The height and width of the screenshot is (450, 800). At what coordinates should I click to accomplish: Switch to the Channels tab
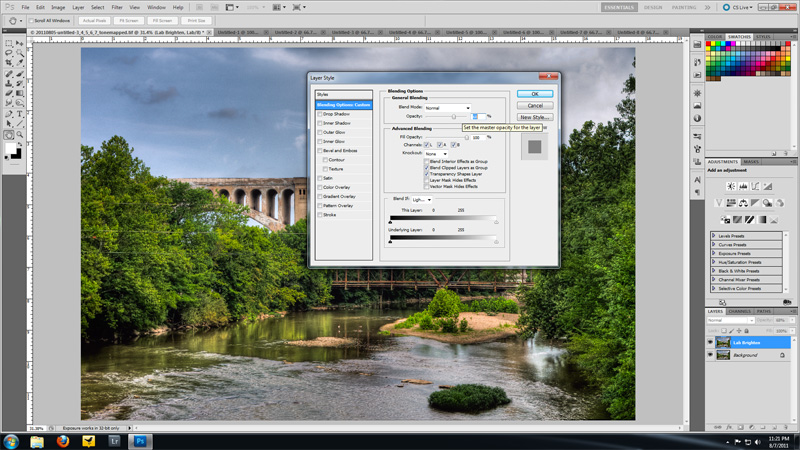click(x=740, y=311)
